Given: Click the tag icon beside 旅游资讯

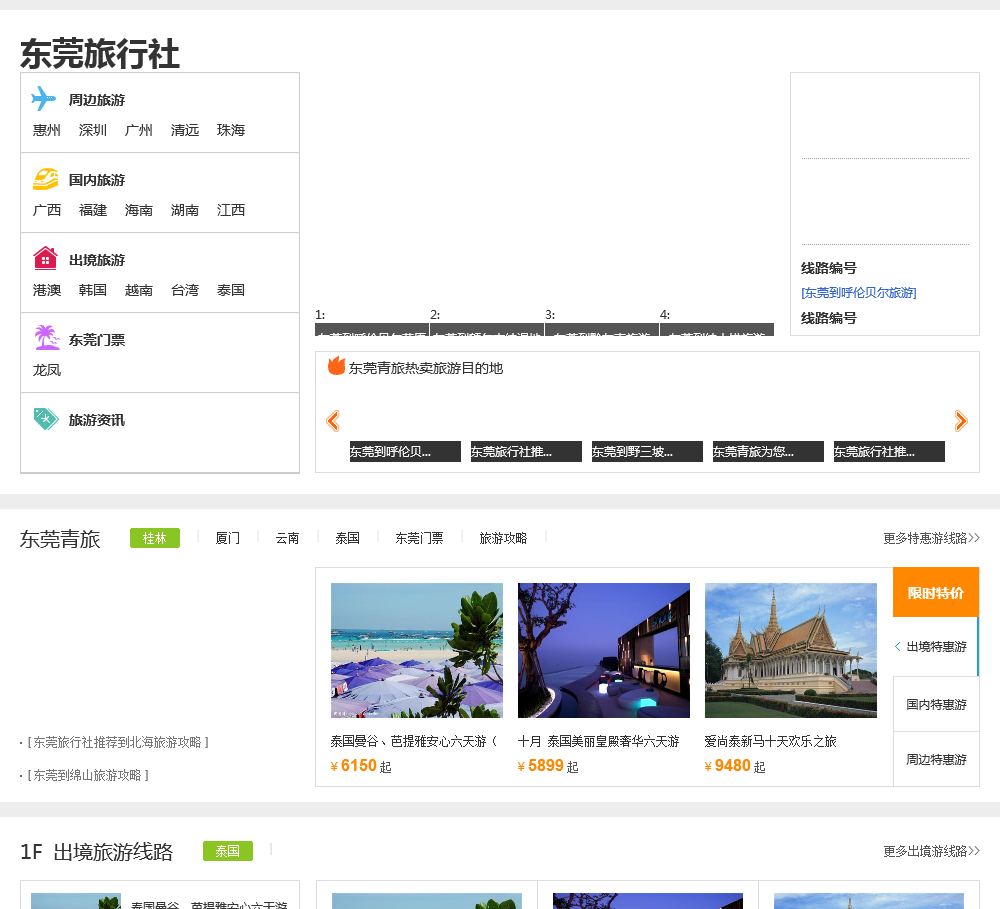Looking at the screenshot, I should (x=46, y=419).
